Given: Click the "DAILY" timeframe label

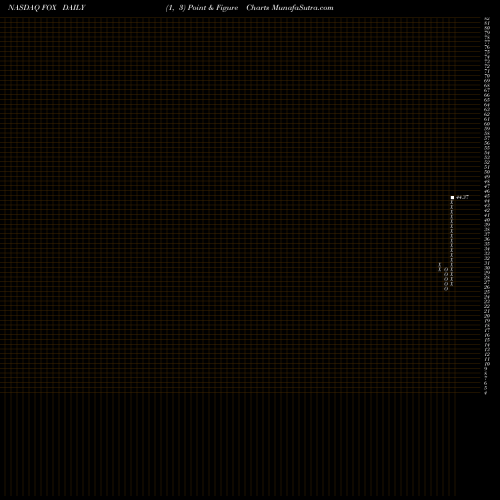Looking at the screenshot, I should (74, 8).
